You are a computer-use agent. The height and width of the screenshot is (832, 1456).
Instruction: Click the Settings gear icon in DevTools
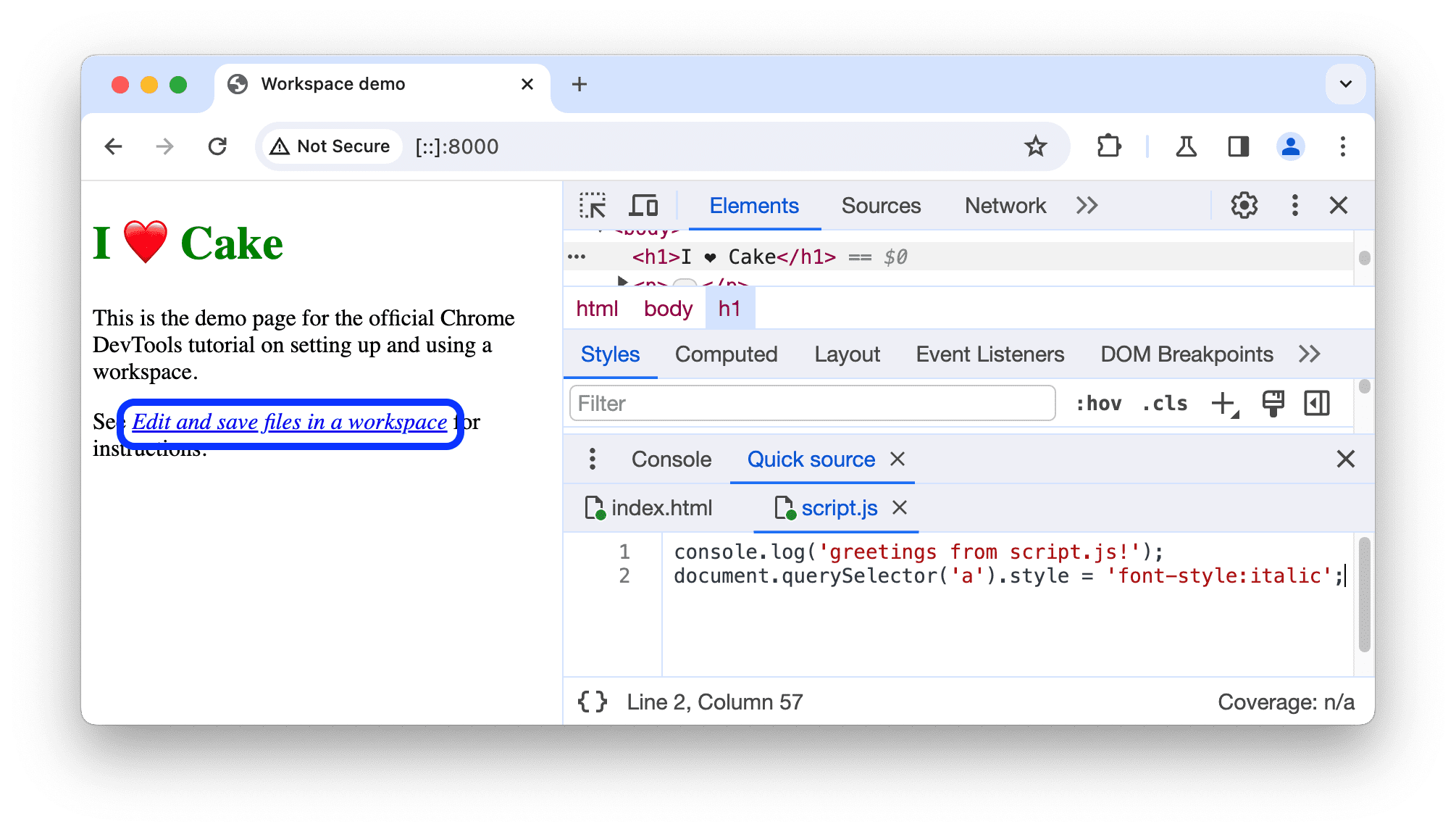coord(1245,207)
